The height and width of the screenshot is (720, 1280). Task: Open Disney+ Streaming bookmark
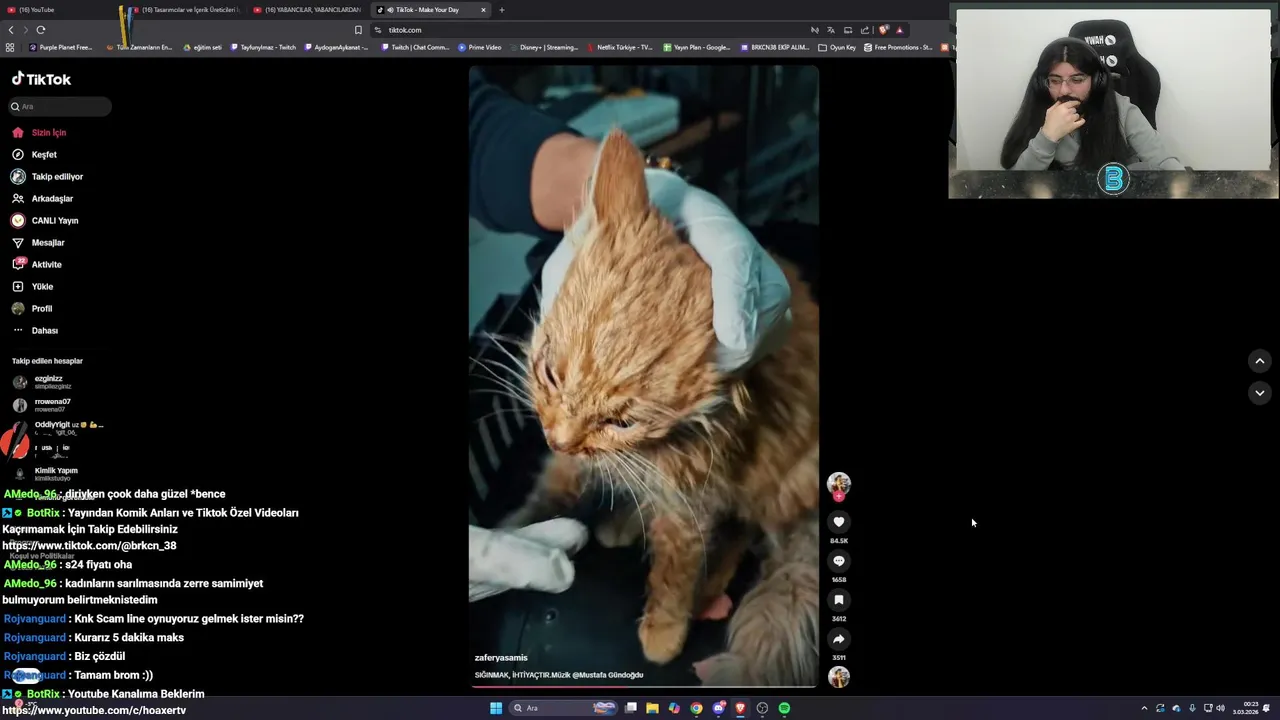544,47
